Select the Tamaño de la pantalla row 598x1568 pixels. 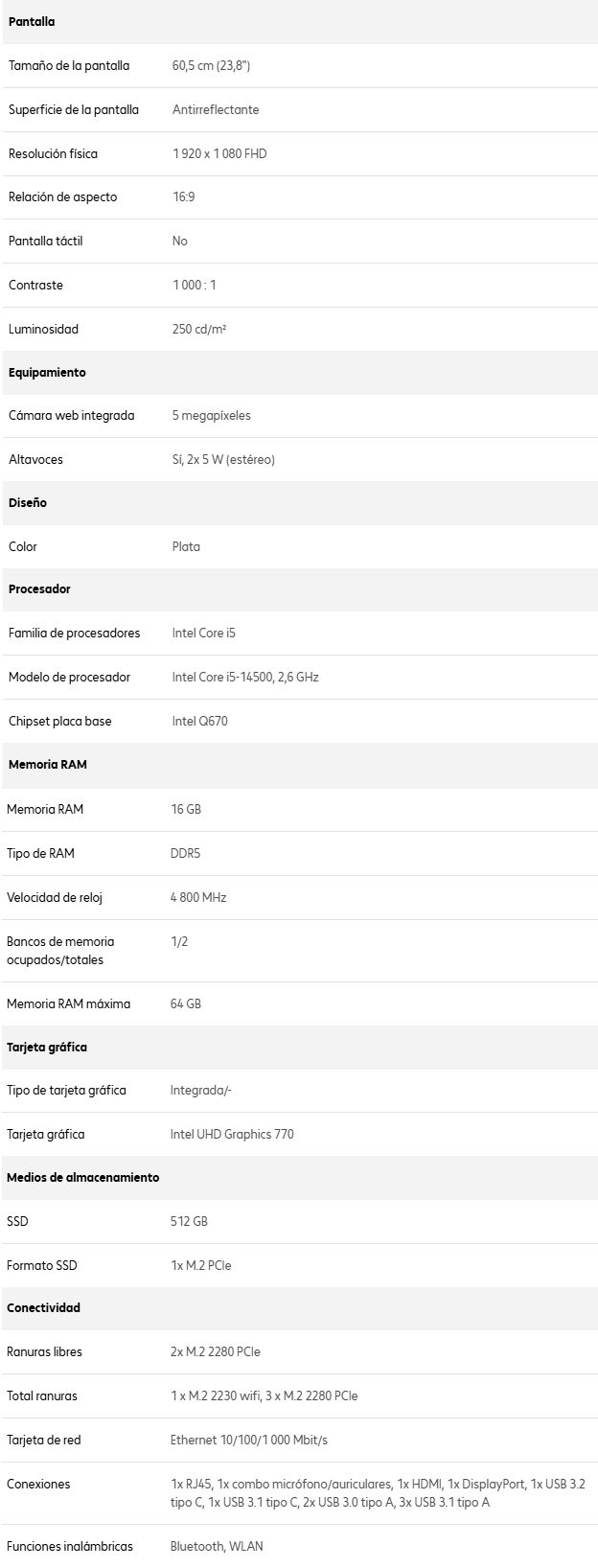point(299,66)
